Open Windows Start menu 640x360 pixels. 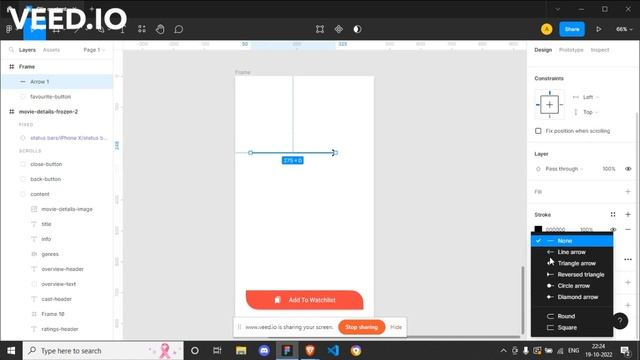click(x=11, y=351)
